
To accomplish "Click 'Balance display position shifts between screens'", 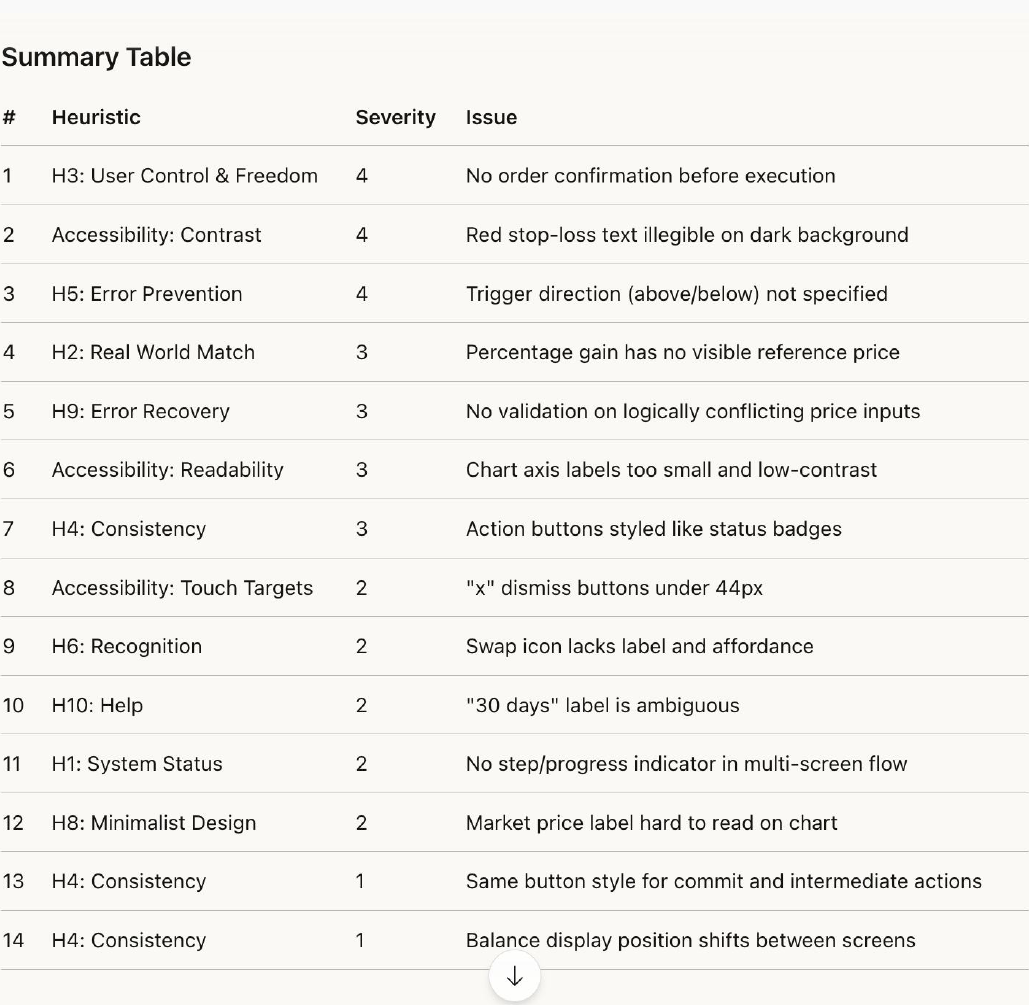I will [x=690, y=941].
